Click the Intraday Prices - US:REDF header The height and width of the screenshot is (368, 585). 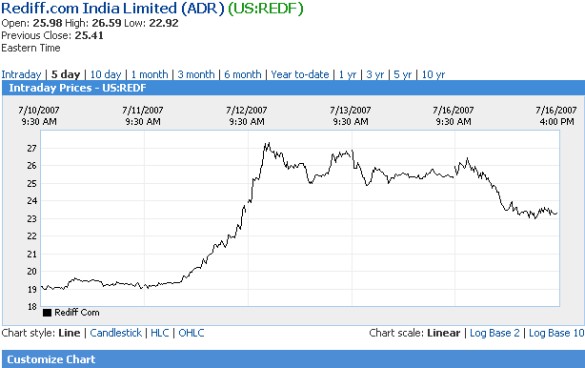point(78,88)
